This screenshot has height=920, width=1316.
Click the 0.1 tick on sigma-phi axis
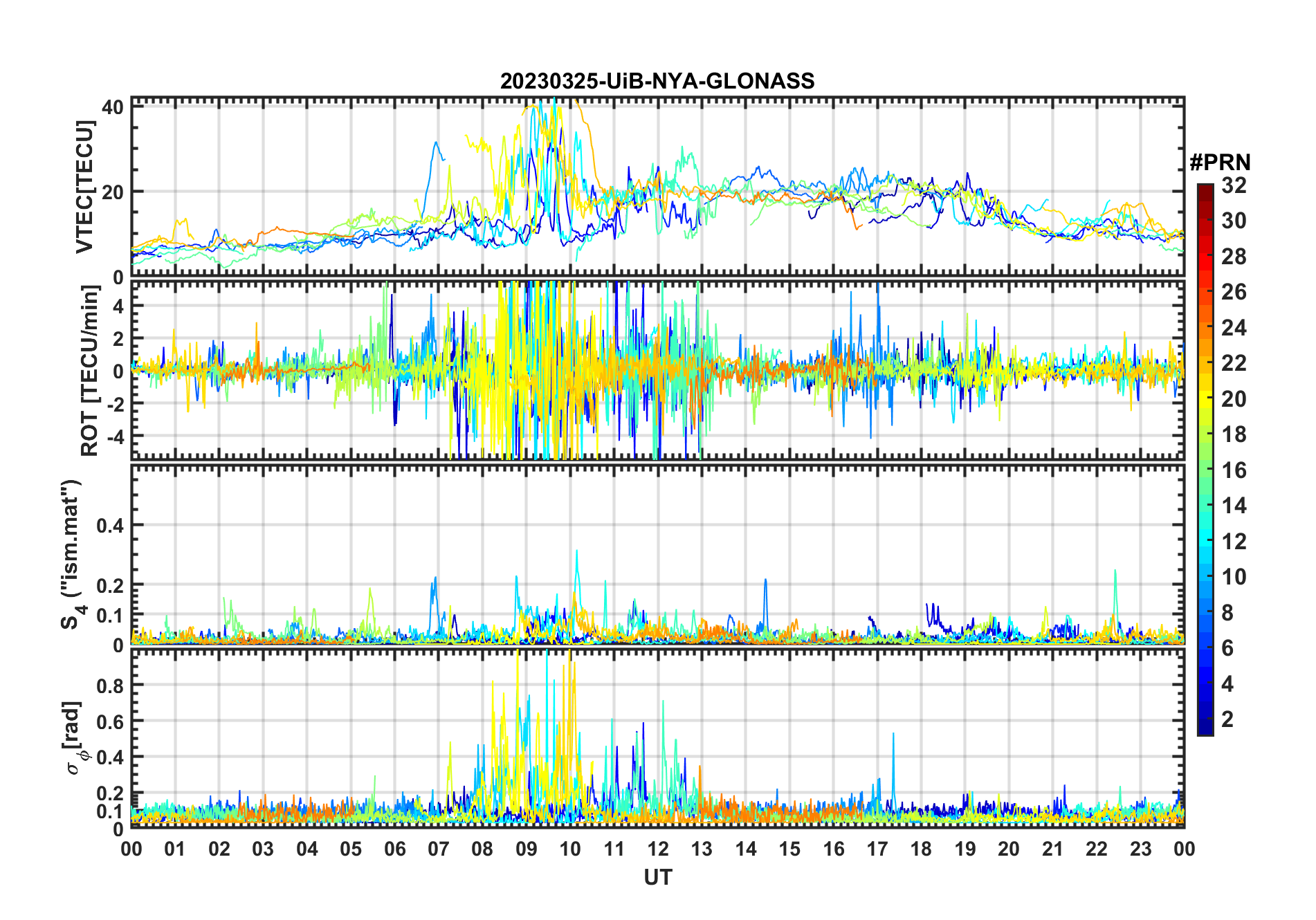click(110, 811)
